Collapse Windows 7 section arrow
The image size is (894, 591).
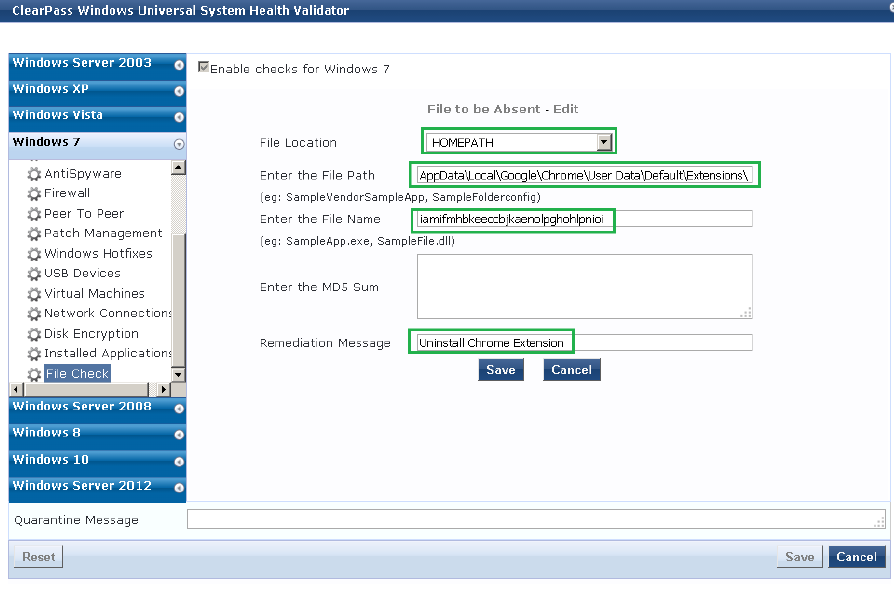click(x=179, y=144)
